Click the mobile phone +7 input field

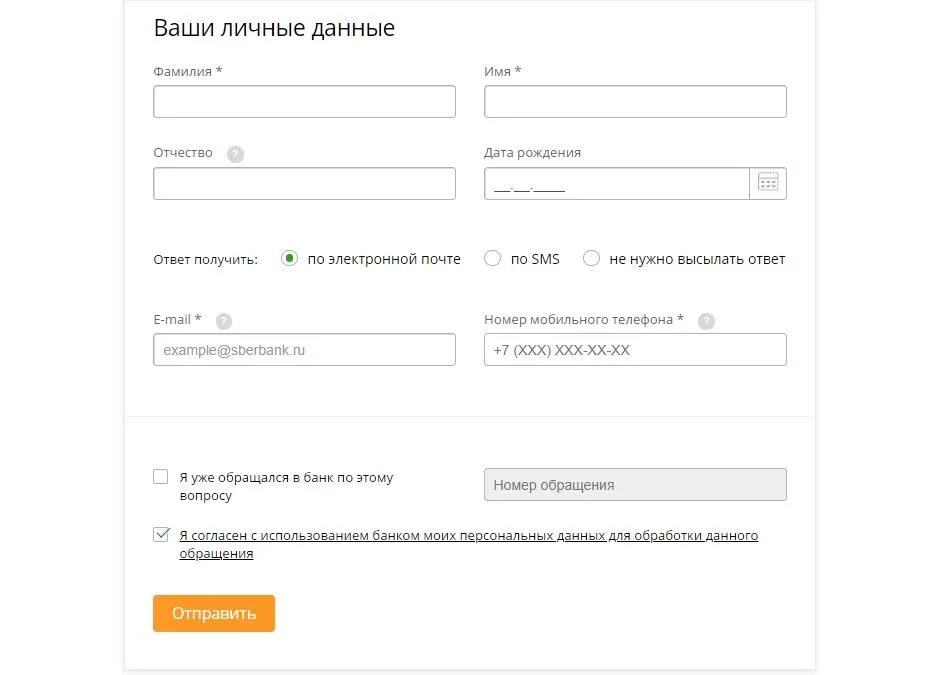click(x=635, y=350)
